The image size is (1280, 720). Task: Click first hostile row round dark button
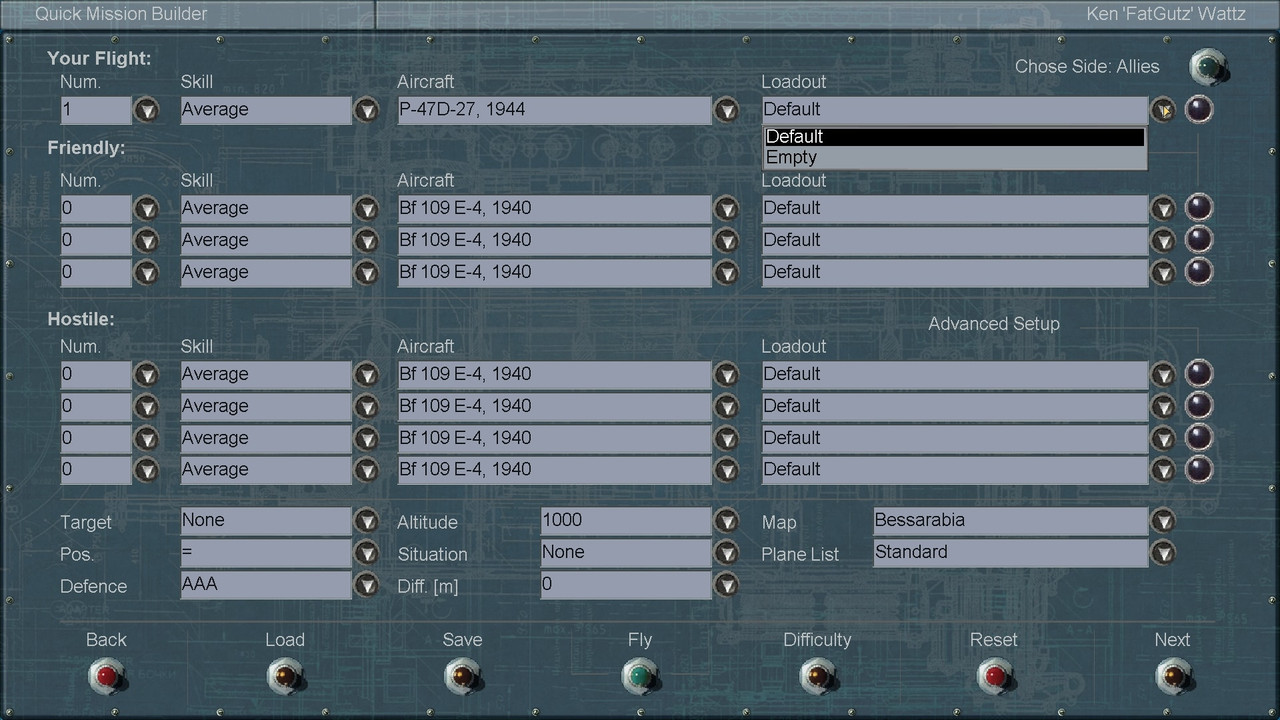point(1198,373)
